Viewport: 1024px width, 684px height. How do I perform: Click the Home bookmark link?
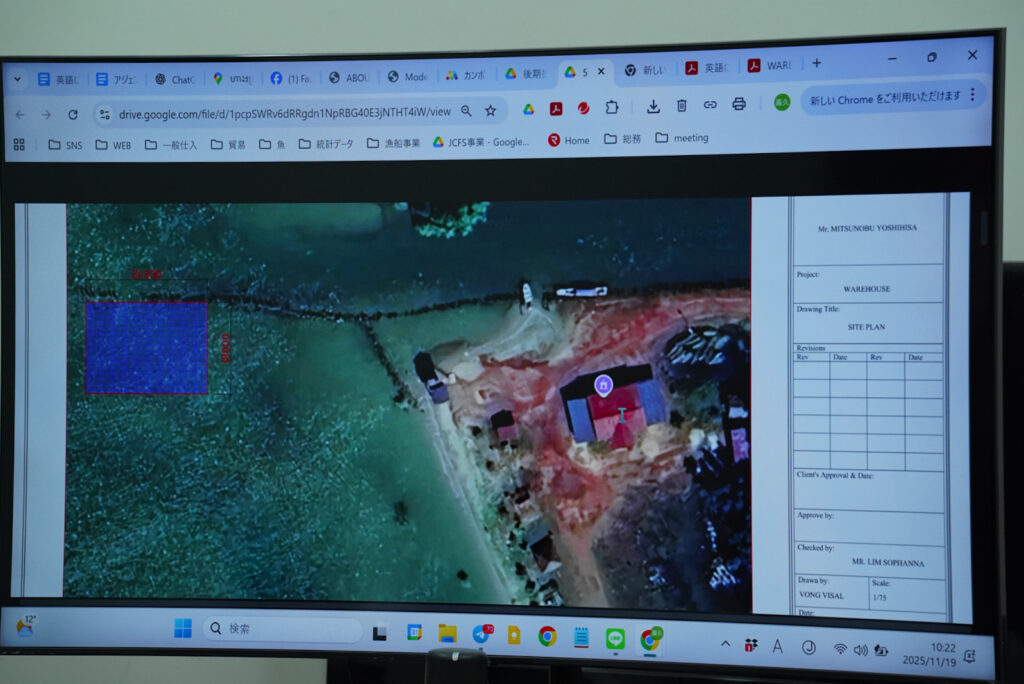[568, 140]
